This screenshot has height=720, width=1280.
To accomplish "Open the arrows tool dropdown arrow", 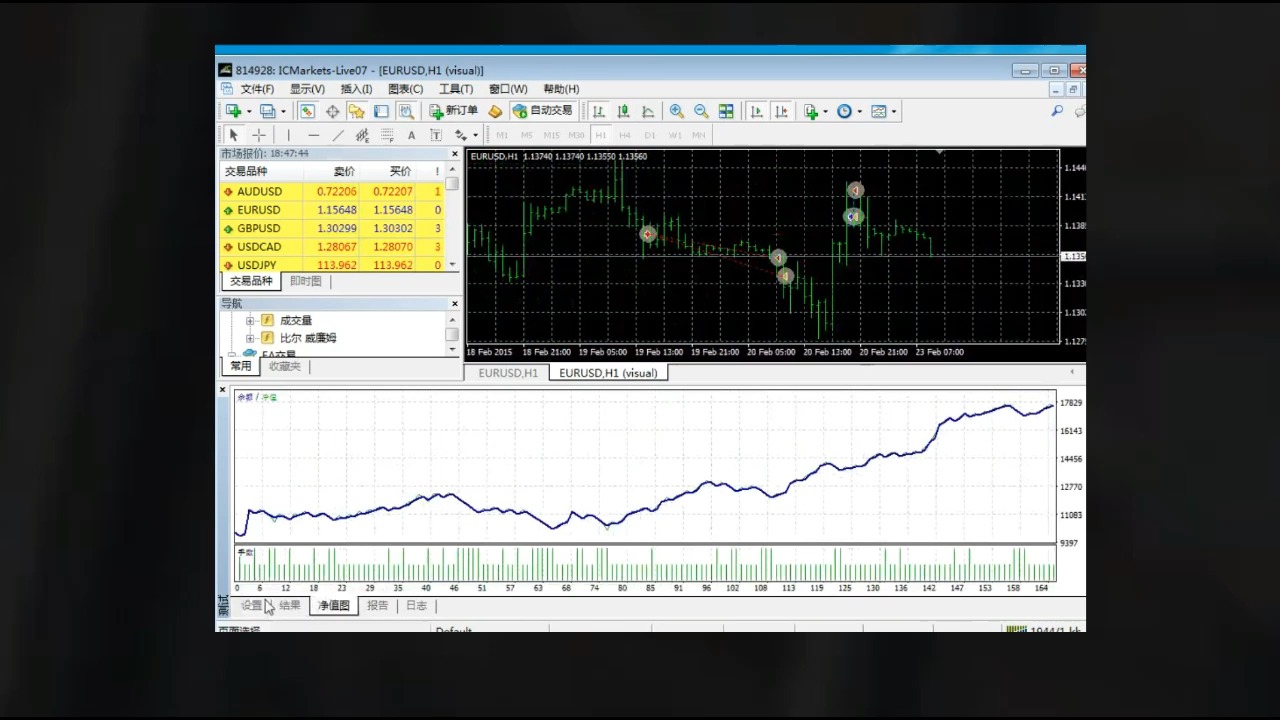I will [475, 136].
